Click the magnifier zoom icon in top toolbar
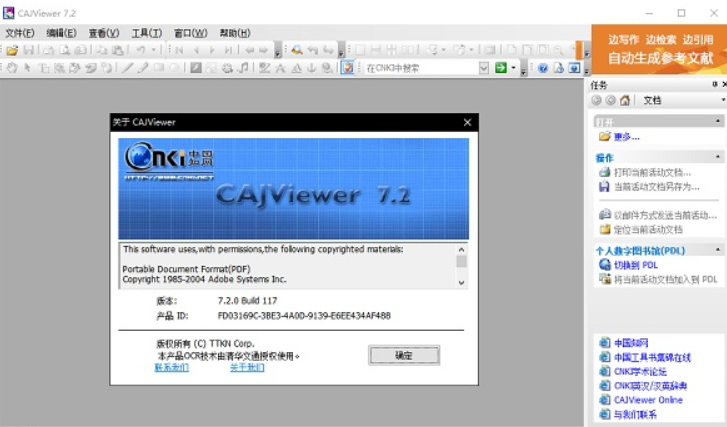This screenshot has width=727, height=427. [x=559, y=50]
